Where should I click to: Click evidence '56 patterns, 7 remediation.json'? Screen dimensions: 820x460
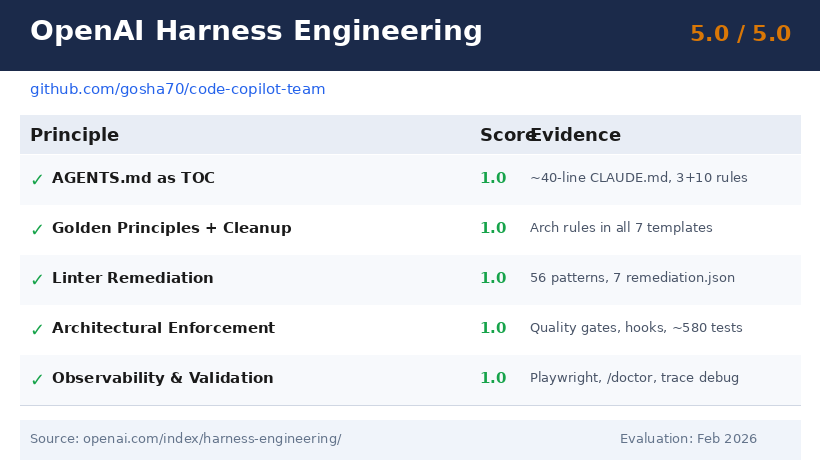click(632, 278)
